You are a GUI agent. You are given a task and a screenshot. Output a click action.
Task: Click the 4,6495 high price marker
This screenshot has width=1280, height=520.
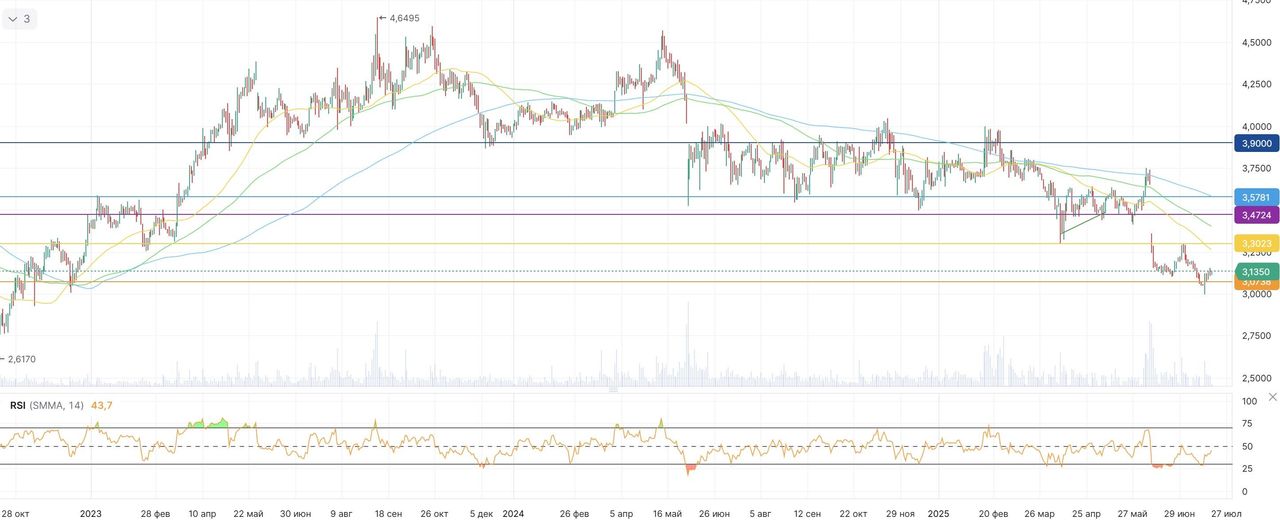click(x=403, y=18)
